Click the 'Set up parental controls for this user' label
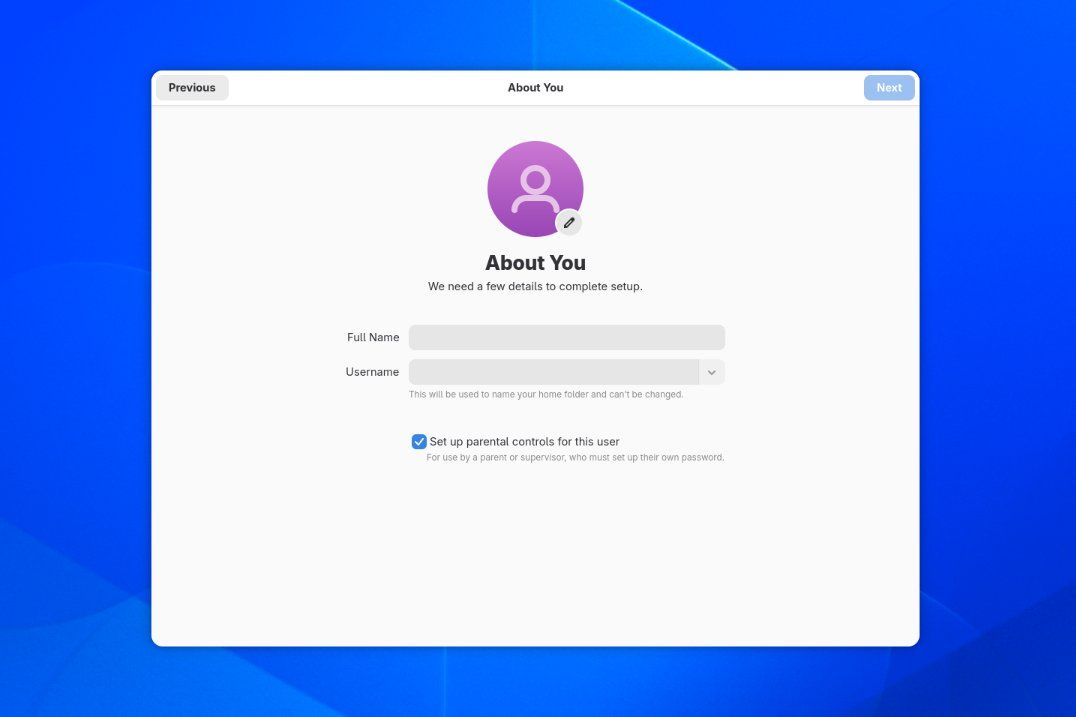This screenshot has height=717, width=1076. pos(524,442)
